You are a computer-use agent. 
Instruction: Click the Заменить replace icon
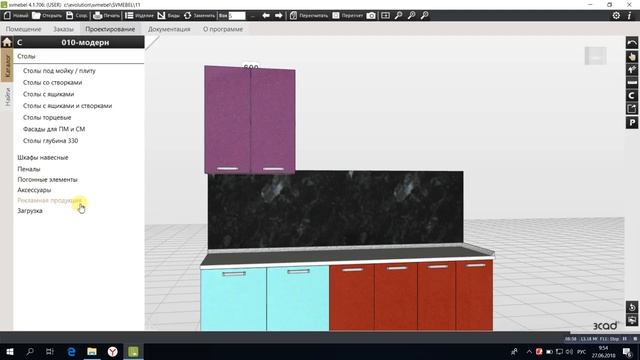[187, 16]
